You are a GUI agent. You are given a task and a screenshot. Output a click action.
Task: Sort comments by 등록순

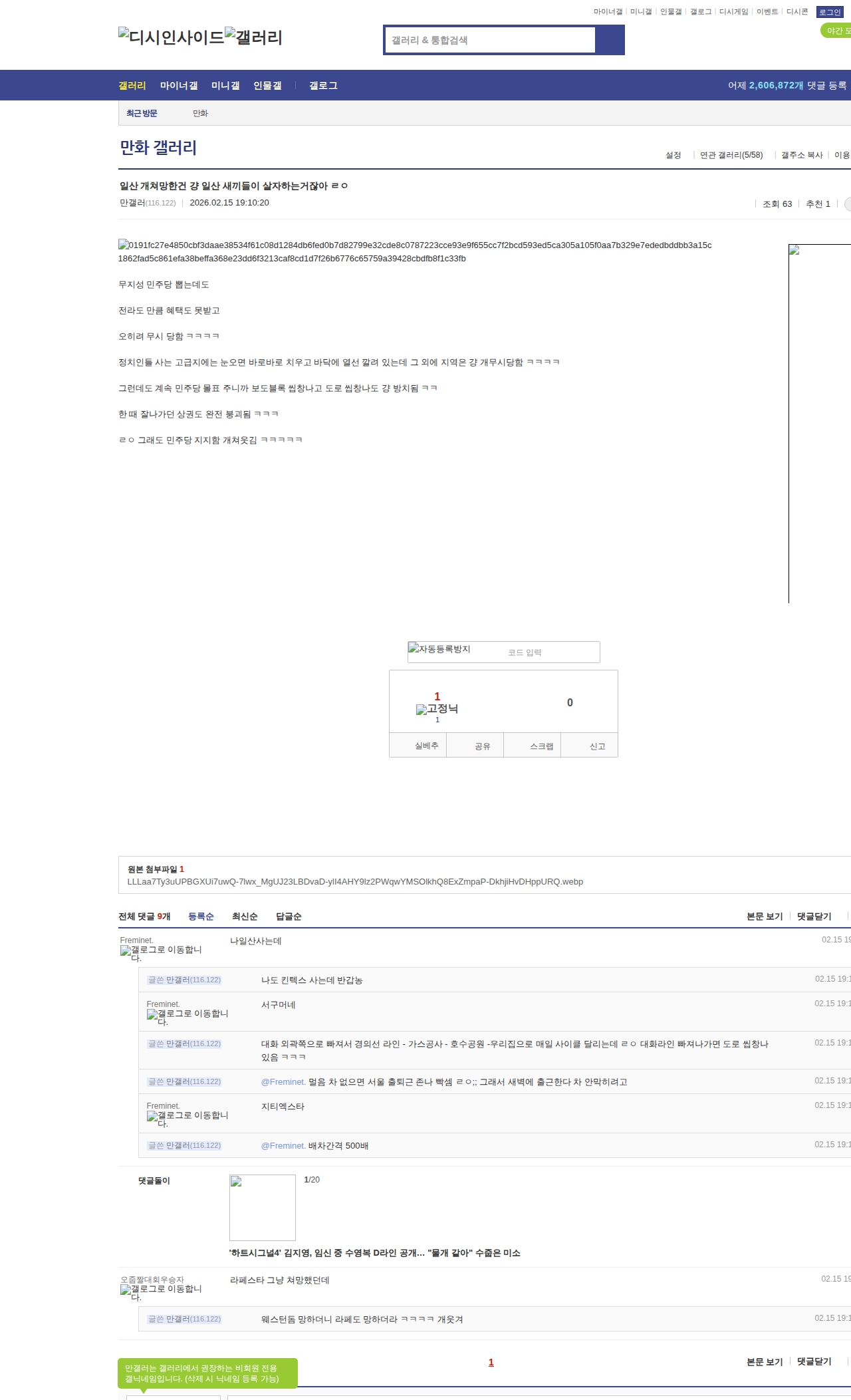pyautogui.click(x=201, y=916)
